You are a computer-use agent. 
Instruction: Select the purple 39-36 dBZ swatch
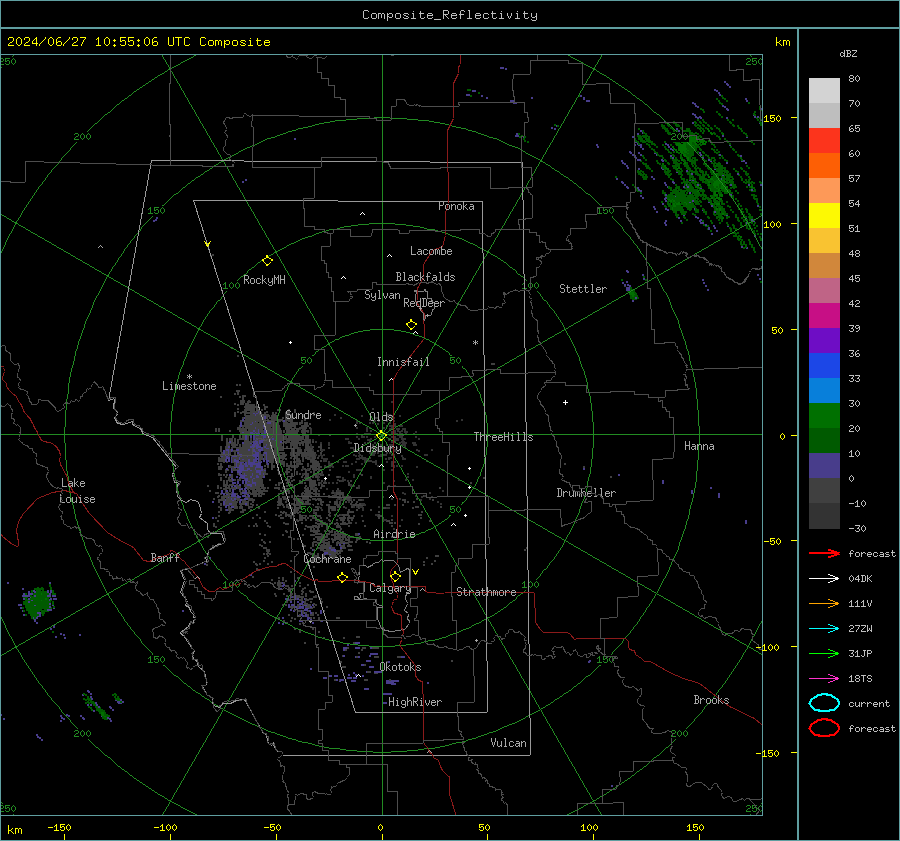(x=824, y=341)
